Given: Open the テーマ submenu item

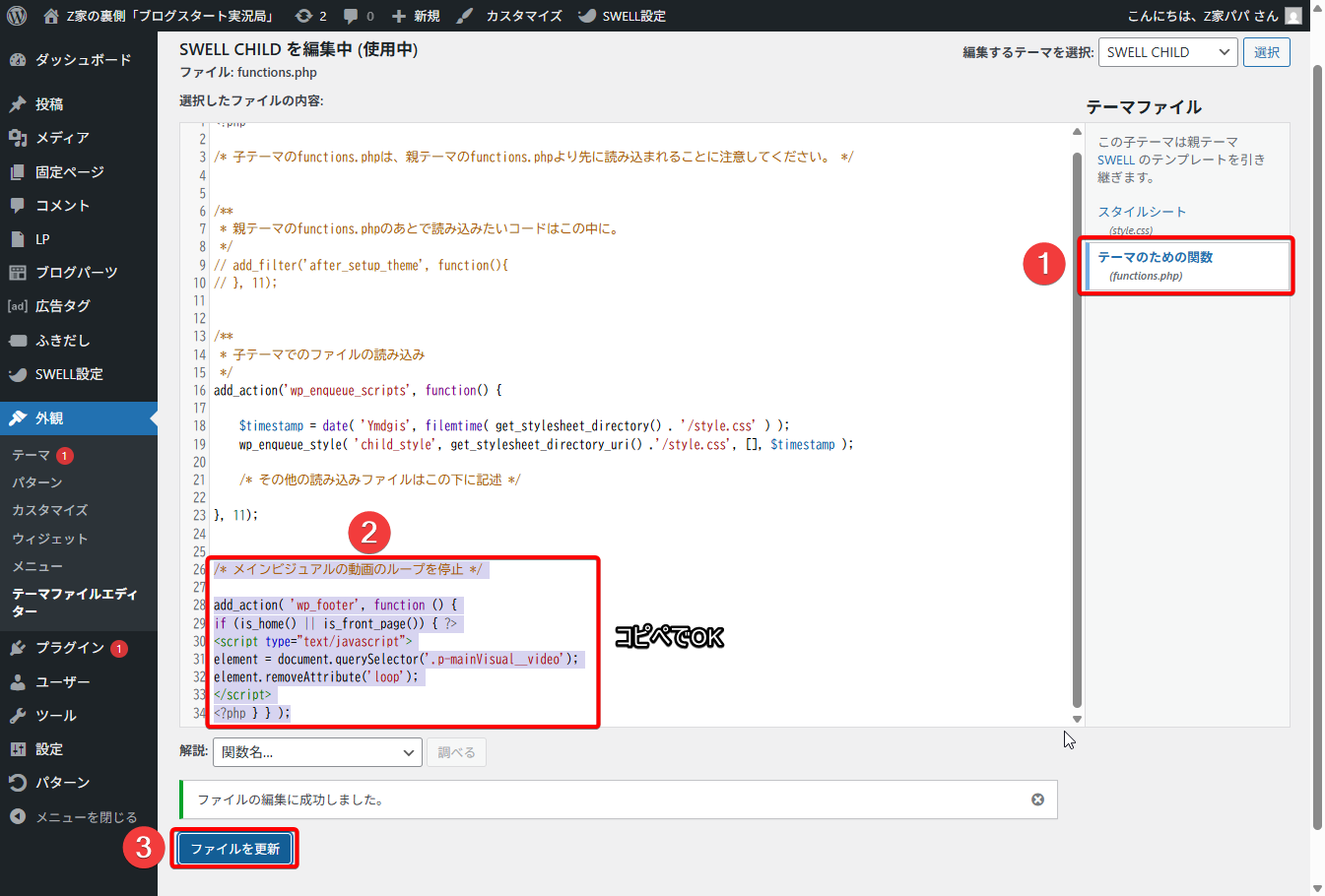Looking at the screenshot, I should coord(31,455).
